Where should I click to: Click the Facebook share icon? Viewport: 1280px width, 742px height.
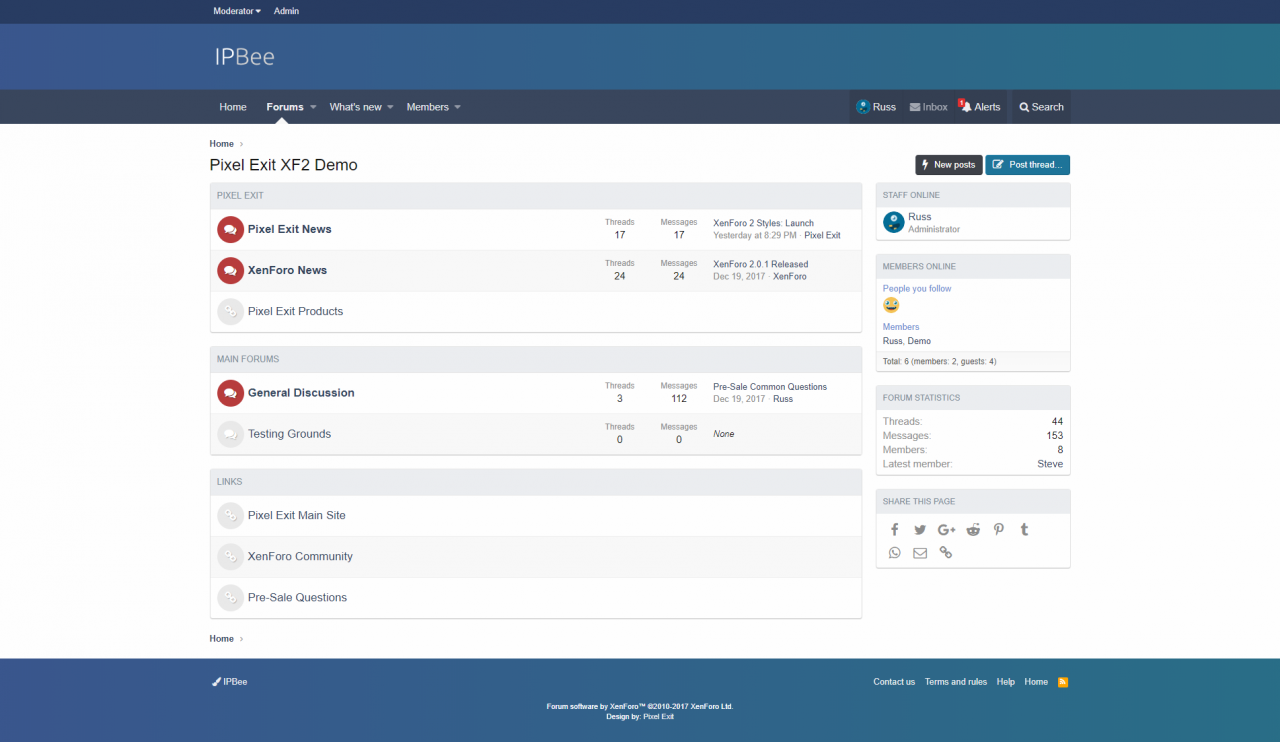point(894,530)
